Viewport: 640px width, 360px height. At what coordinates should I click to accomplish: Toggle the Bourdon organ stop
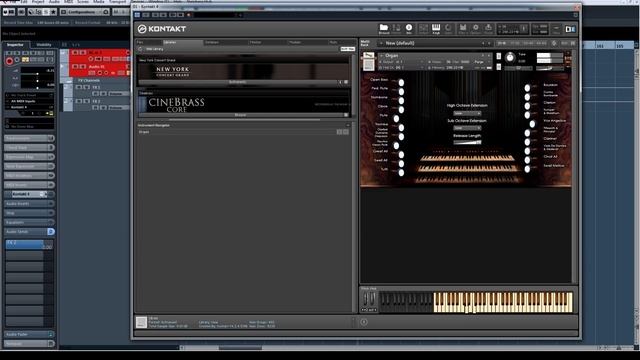click(x=527, y=88)
